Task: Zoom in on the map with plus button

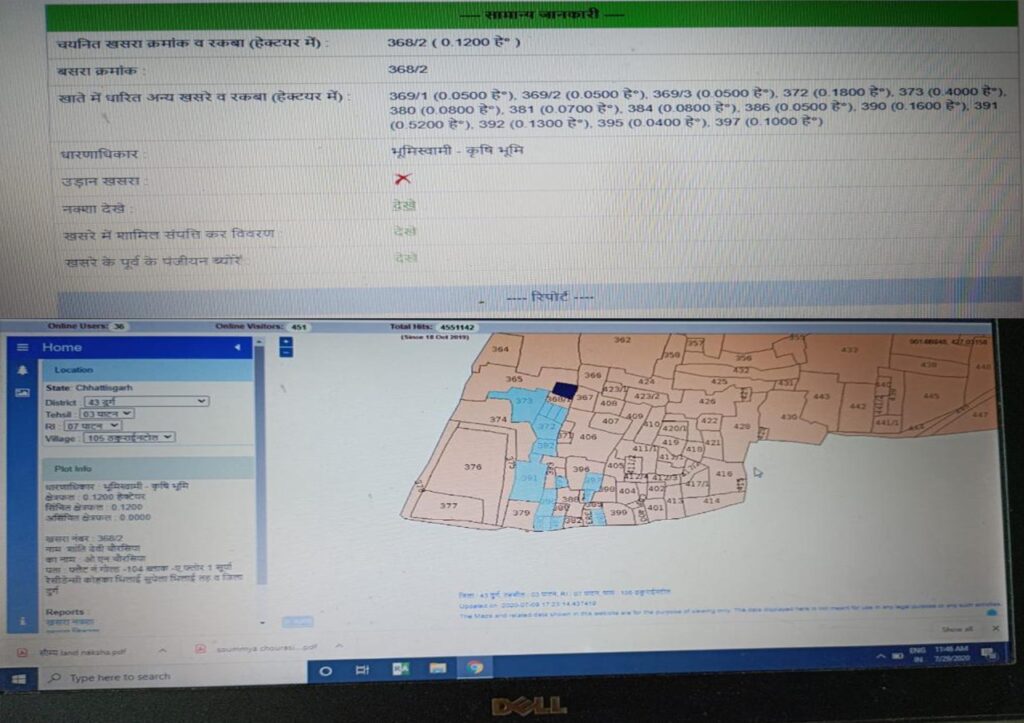Action: pyautogui.click(x=286, y=342)
